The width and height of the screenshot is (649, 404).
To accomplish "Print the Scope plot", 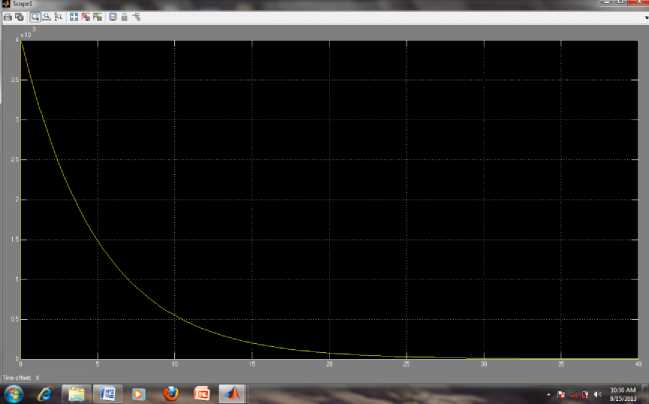I will [7, 17].
